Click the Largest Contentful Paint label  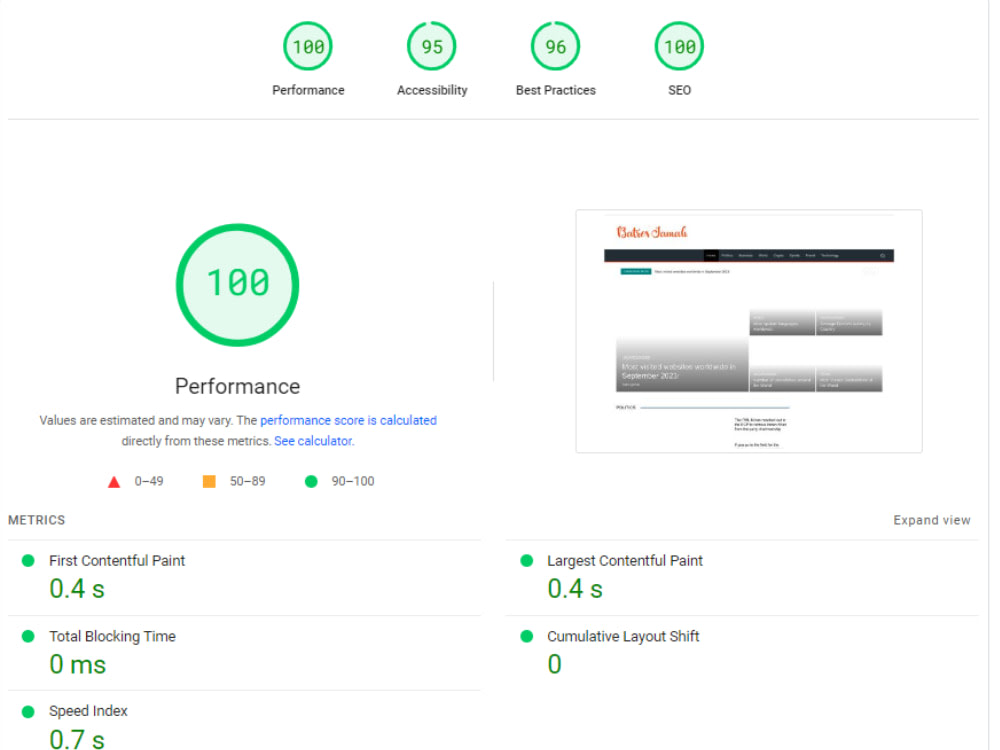coord(625,561)
